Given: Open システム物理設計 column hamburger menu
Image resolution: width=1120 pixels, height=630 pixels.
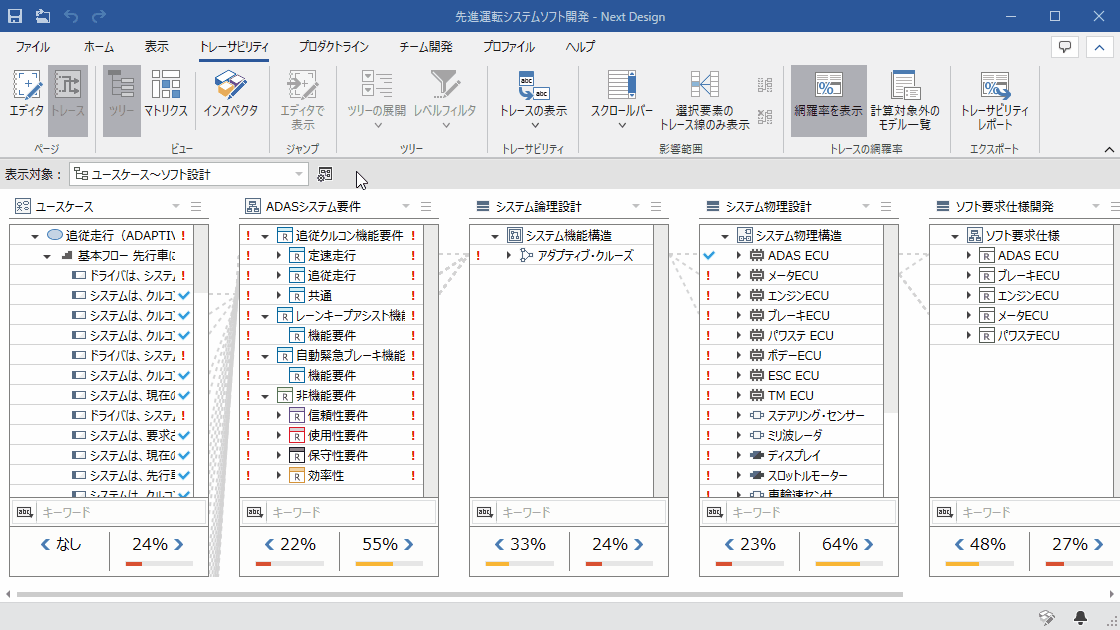Looking at the screenshot, I should (x=886, y=206).
